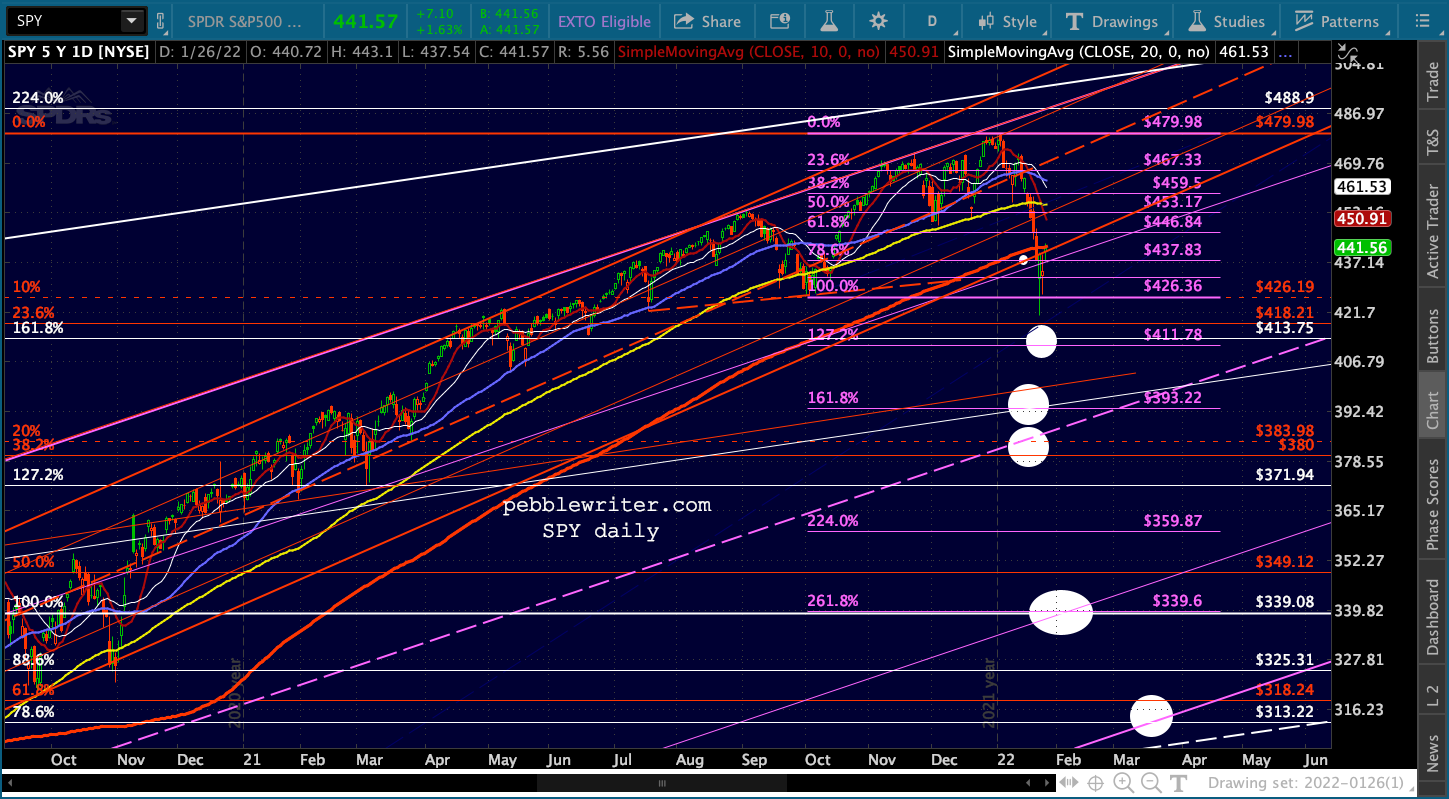Open the chart settings gear

tap(878, 21)
